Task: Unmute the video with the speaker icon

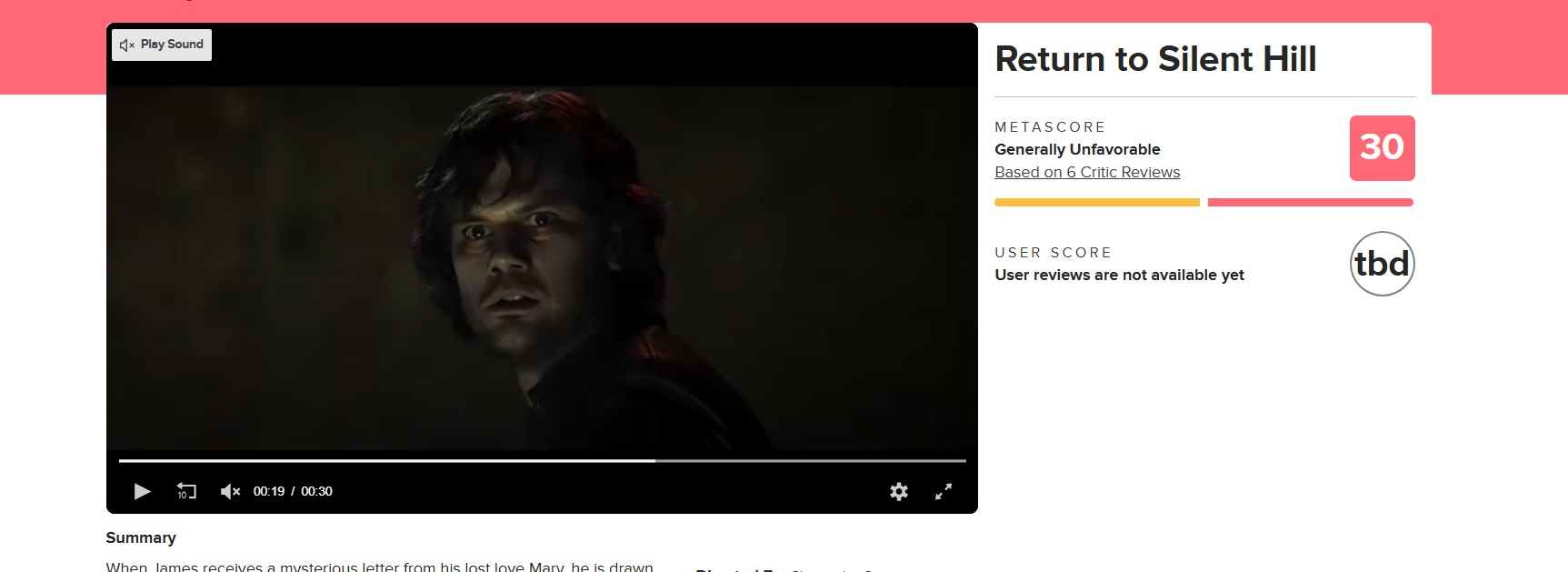Action: click(230, 491)
